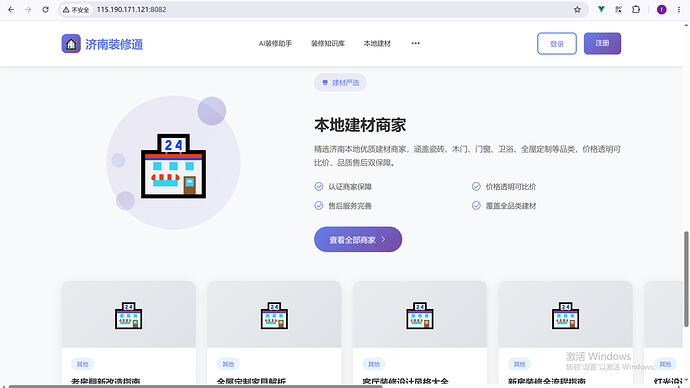Click the check icon beside 价格透明可比价
The image size is (690, 388).
tap(476, 187)
